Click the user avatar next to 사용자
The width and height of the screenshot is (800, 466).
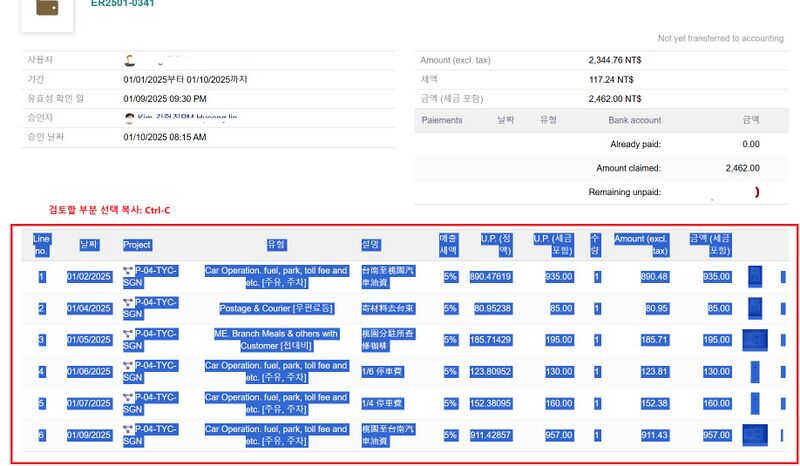point(129,60)
